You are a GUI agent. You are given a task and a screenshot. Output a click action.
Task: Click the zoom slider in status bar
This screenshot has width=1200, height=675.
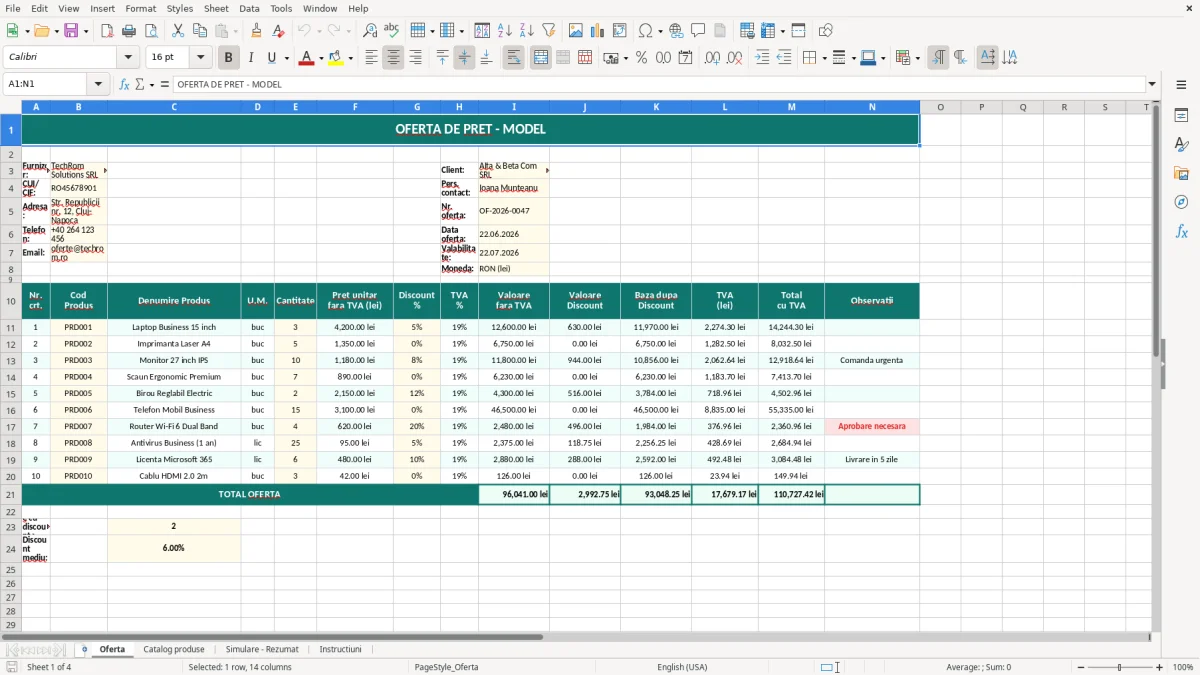(1119, 667)
